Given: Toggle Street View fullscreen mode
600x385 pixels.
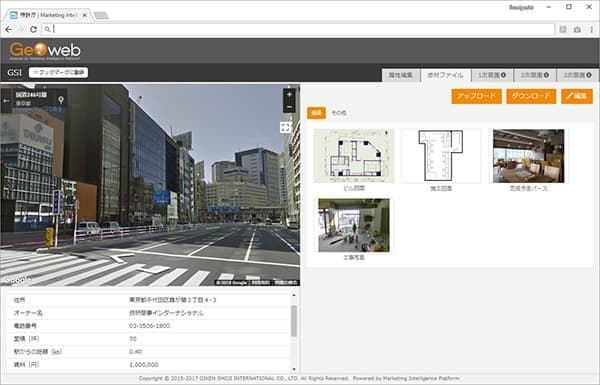Looking at the screenshot, I should (285, 127).
